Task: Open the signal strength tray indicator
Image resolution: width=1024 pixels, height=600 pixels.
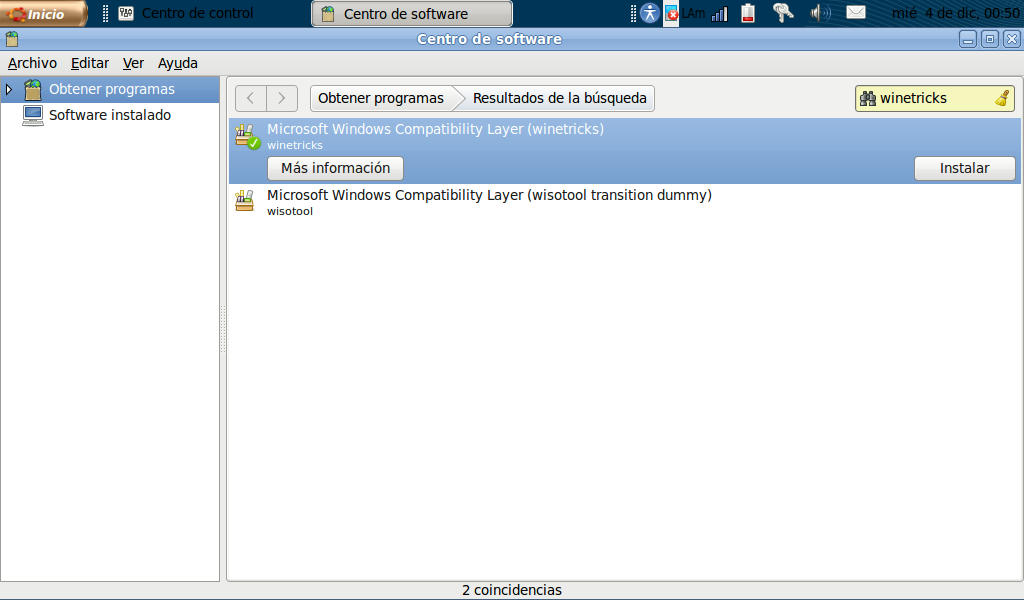Action: pos(719,13)
